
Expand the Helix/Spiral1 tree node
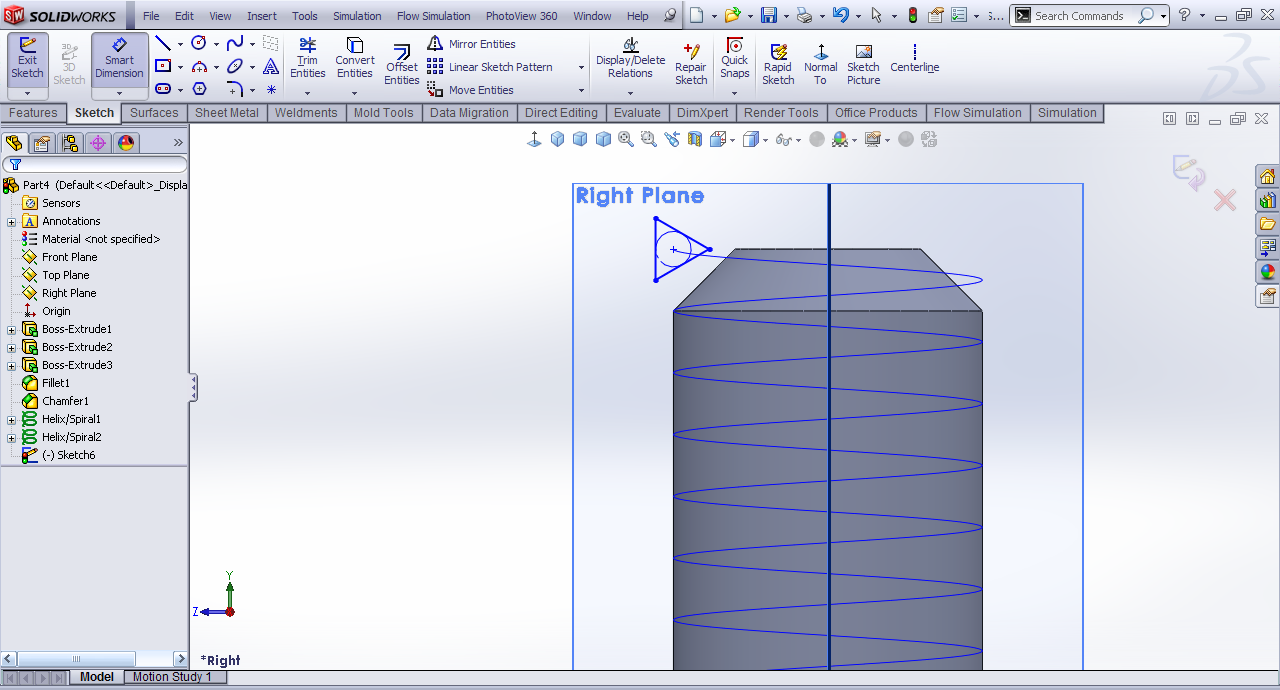(12, 419)
